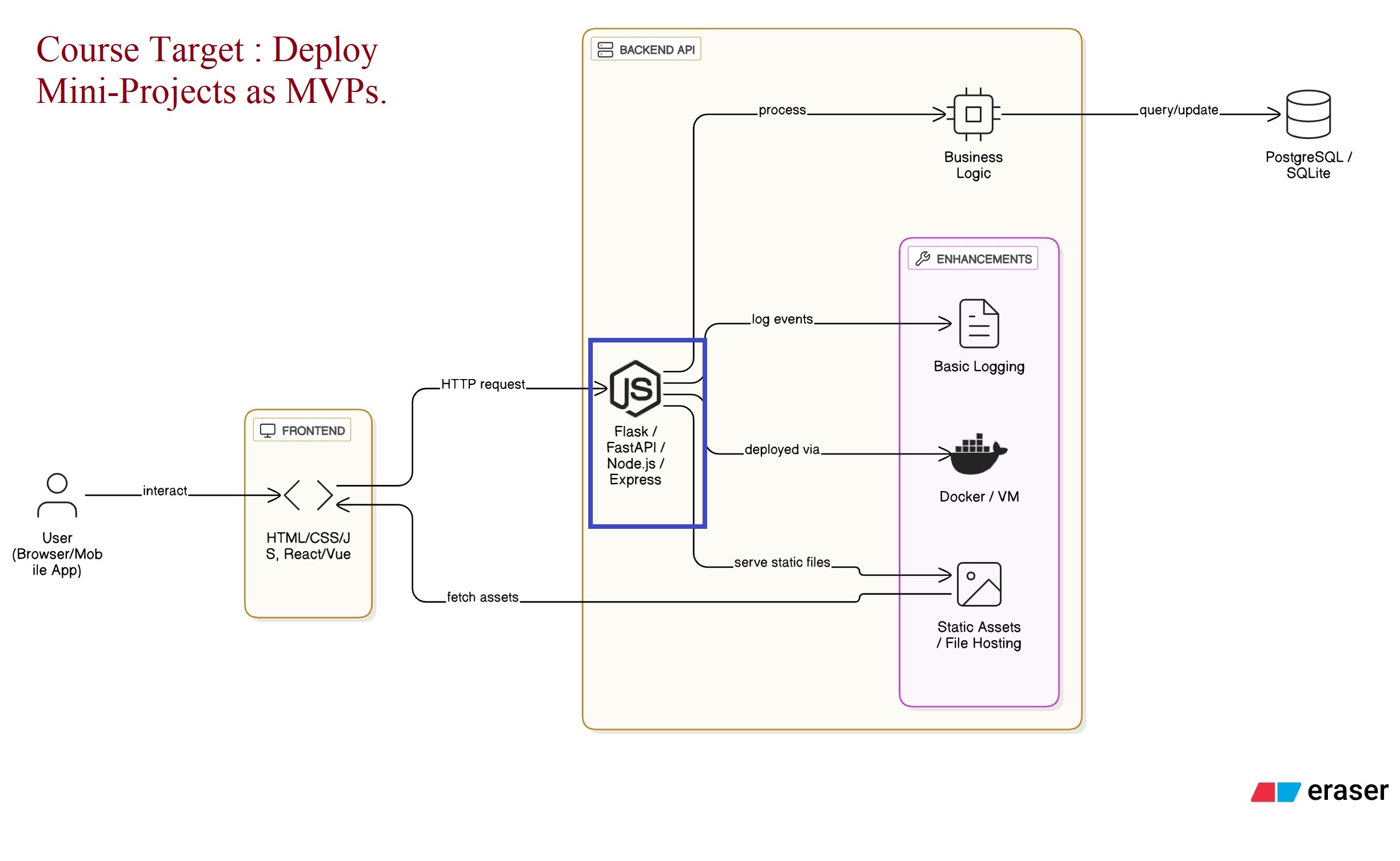Select the 'Business Logic' node caption
This screenshot has width=1400, height=861.
pyautogui.click(x=973, y=165)
